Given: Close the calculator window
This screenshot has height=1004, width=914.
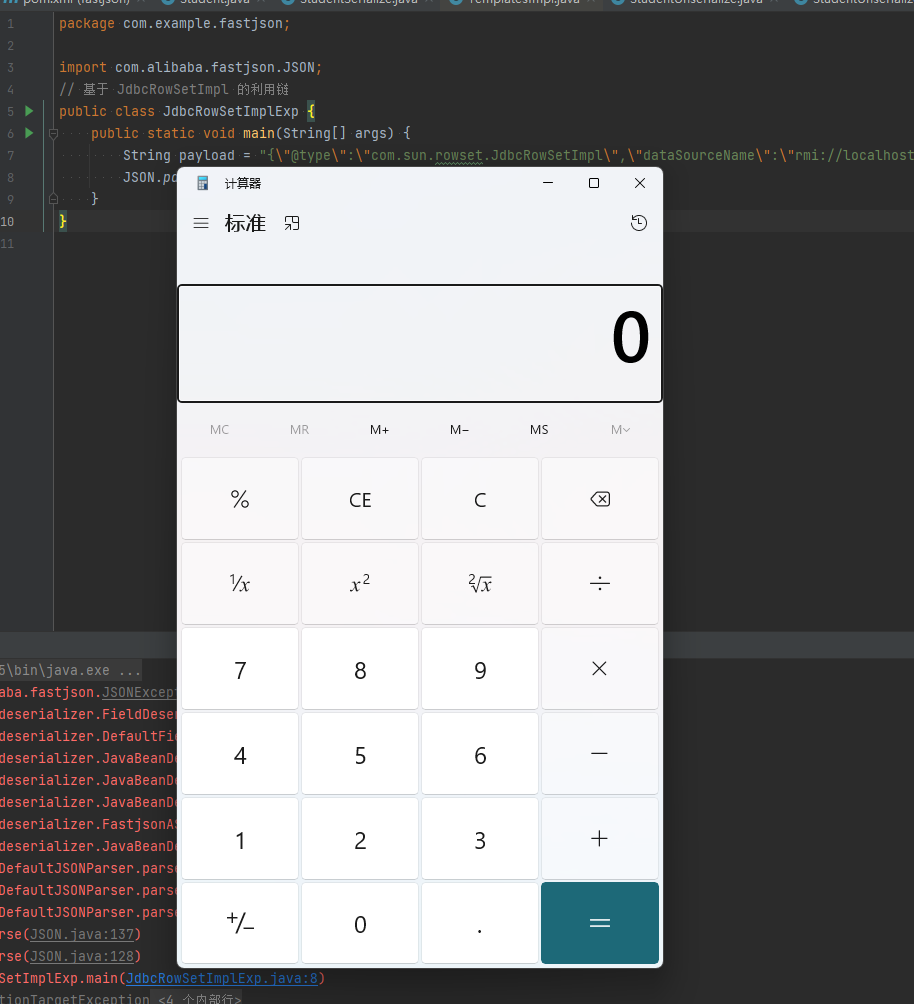Looking at the screenshot, I should click(x=640, y=183).
